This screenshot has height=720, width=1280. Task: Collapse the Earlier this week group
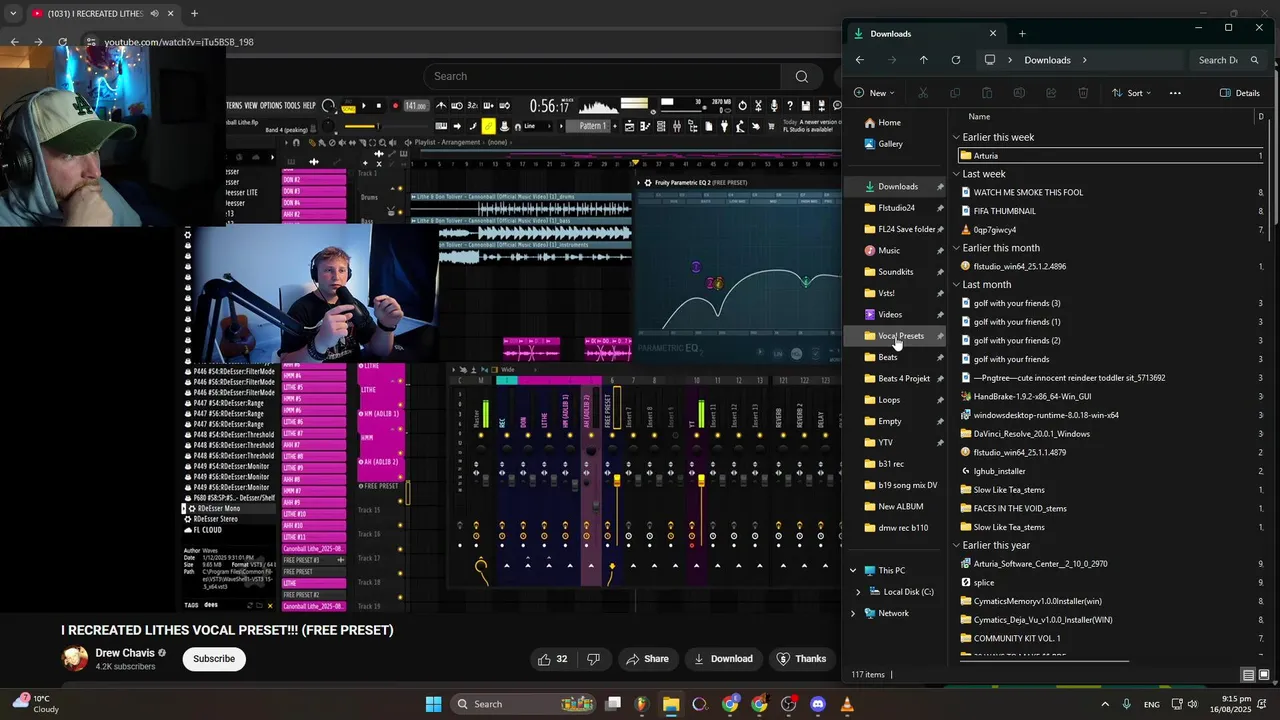(x=956, y=137)
